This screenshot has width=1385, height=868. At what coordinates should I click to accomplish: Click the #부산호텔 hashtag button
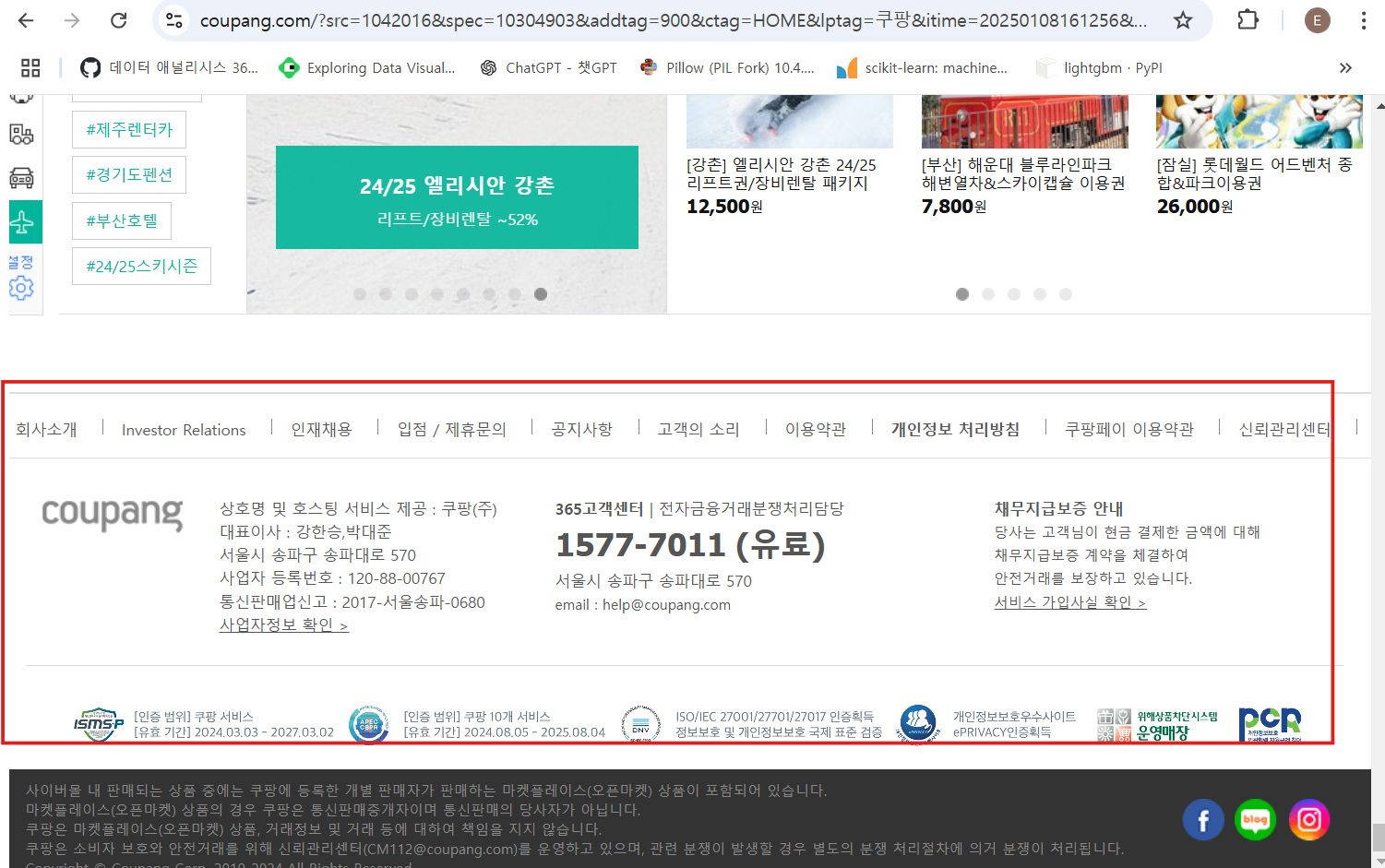pyautogui.click(x=122, y=220)
